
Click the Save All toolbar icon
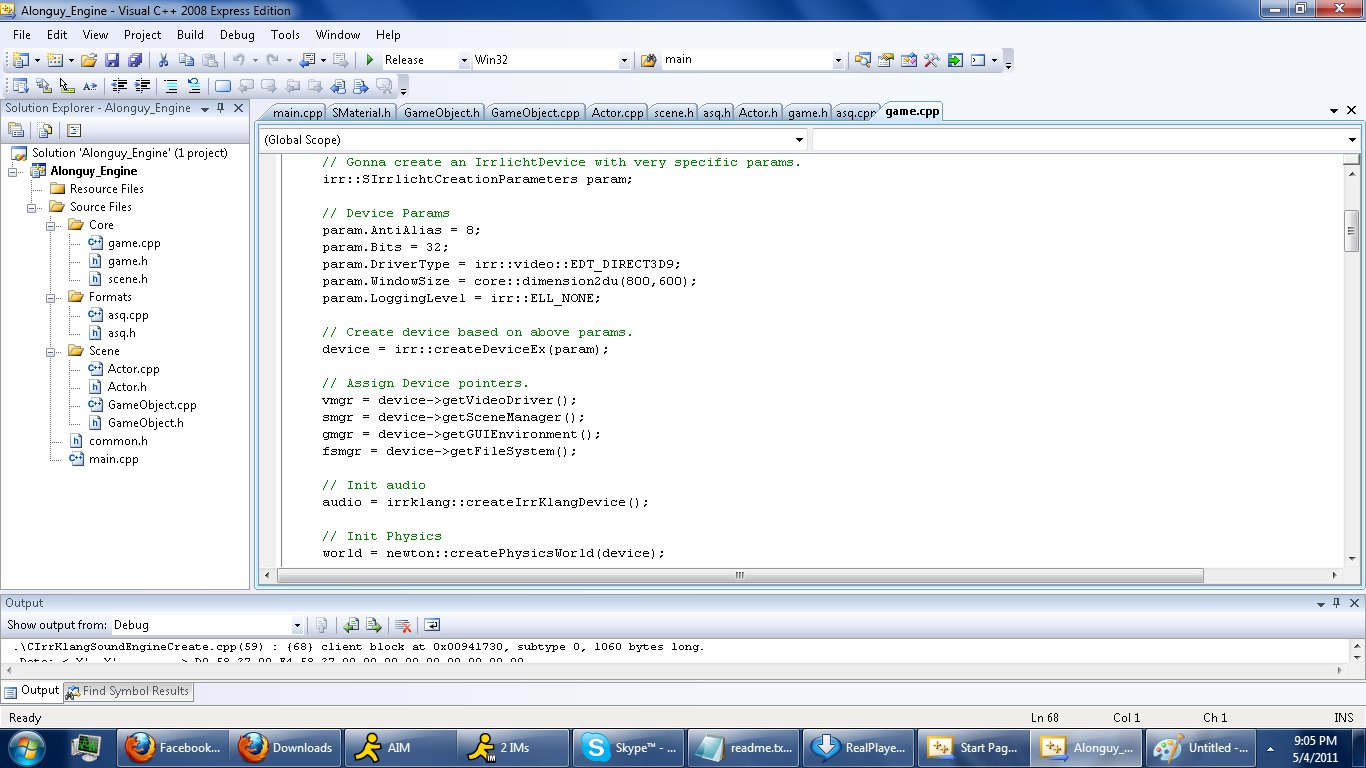click(134, 60)
